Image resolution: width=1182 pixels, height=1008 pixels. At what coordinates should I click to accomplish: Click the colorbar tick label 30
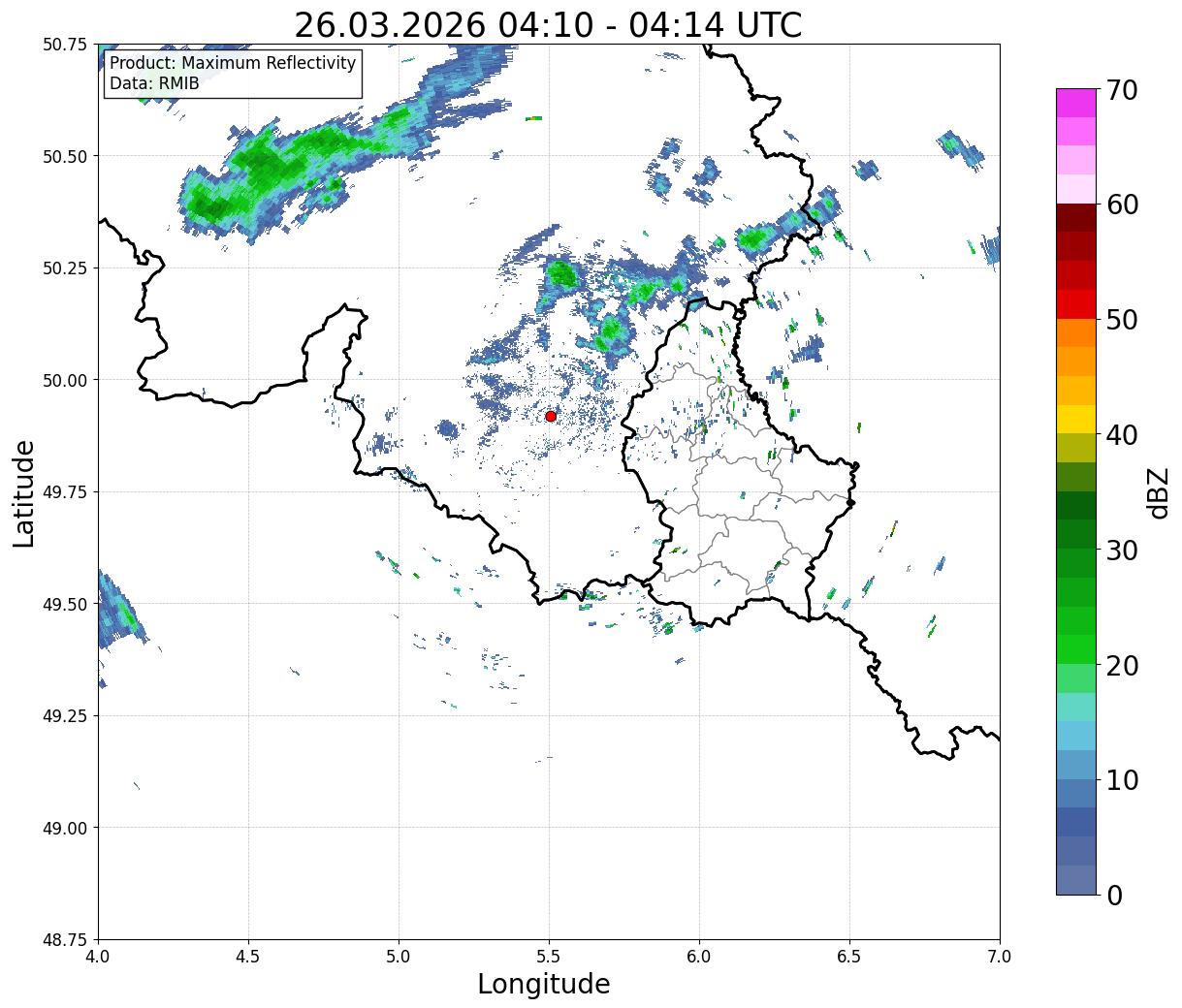tap(1121, 550)
